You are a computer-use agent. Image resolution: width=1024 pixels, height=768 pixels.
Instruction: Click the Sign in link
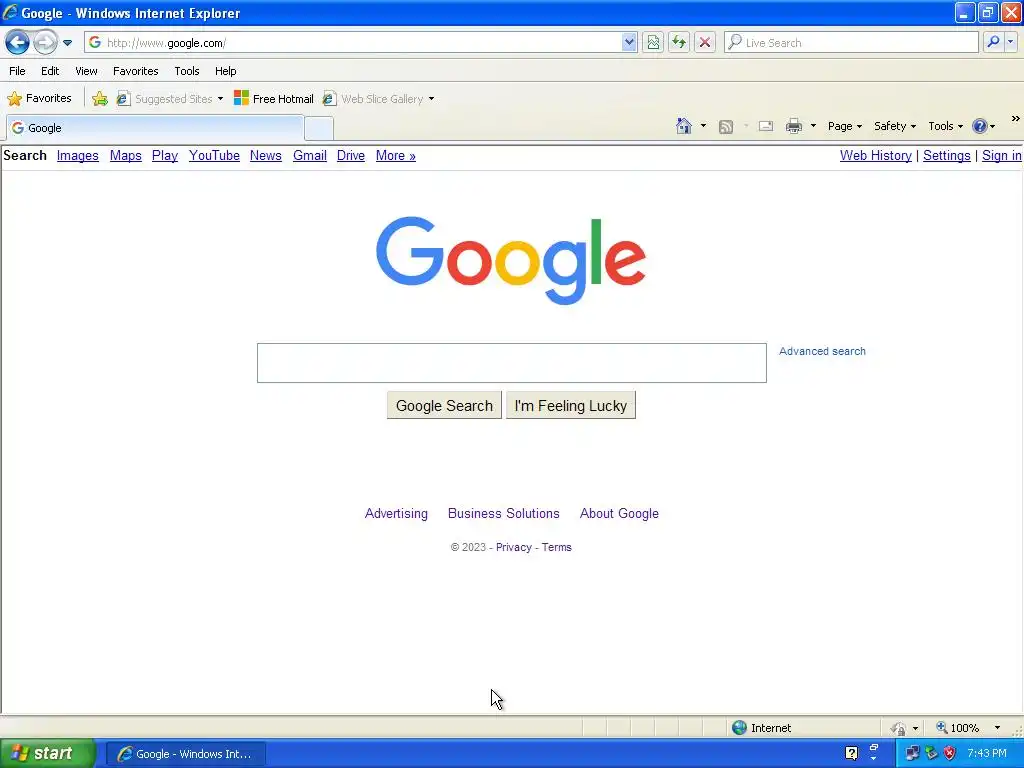1002,155
